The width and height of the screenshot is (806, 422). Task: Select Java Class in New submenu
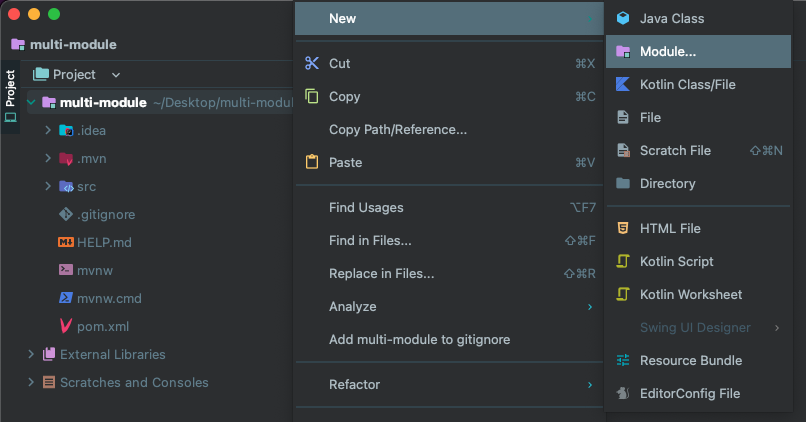pyautogui.click(x=698, y=19)
